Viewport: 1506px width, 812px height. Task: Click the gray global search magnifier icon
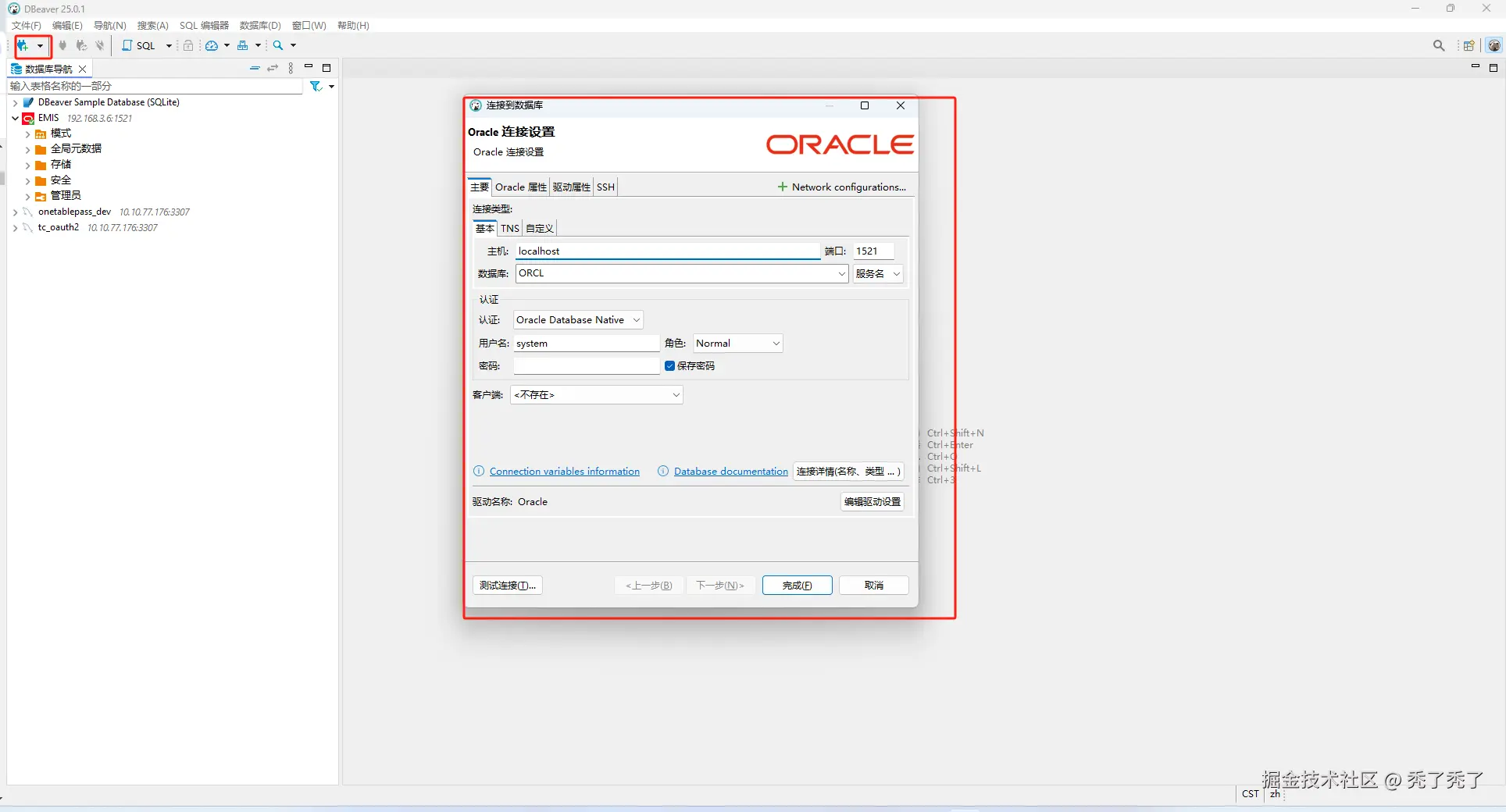pyautogui.click(x=1439, y=46)
